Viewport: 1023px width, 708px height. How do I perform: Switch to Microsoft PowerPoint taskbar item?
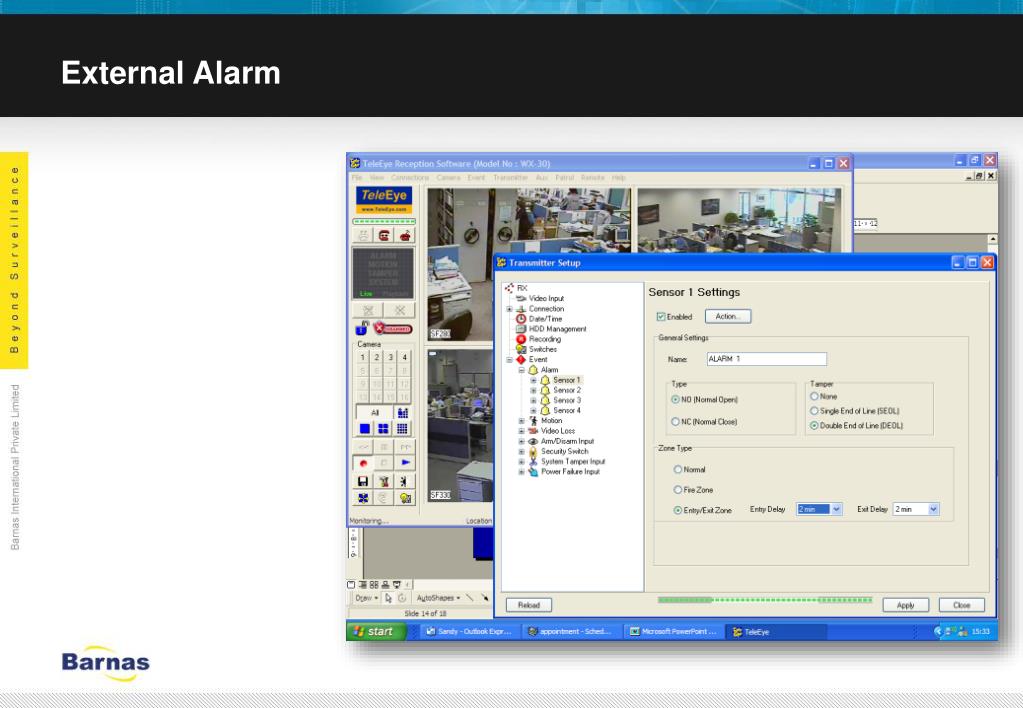(673, 632)
